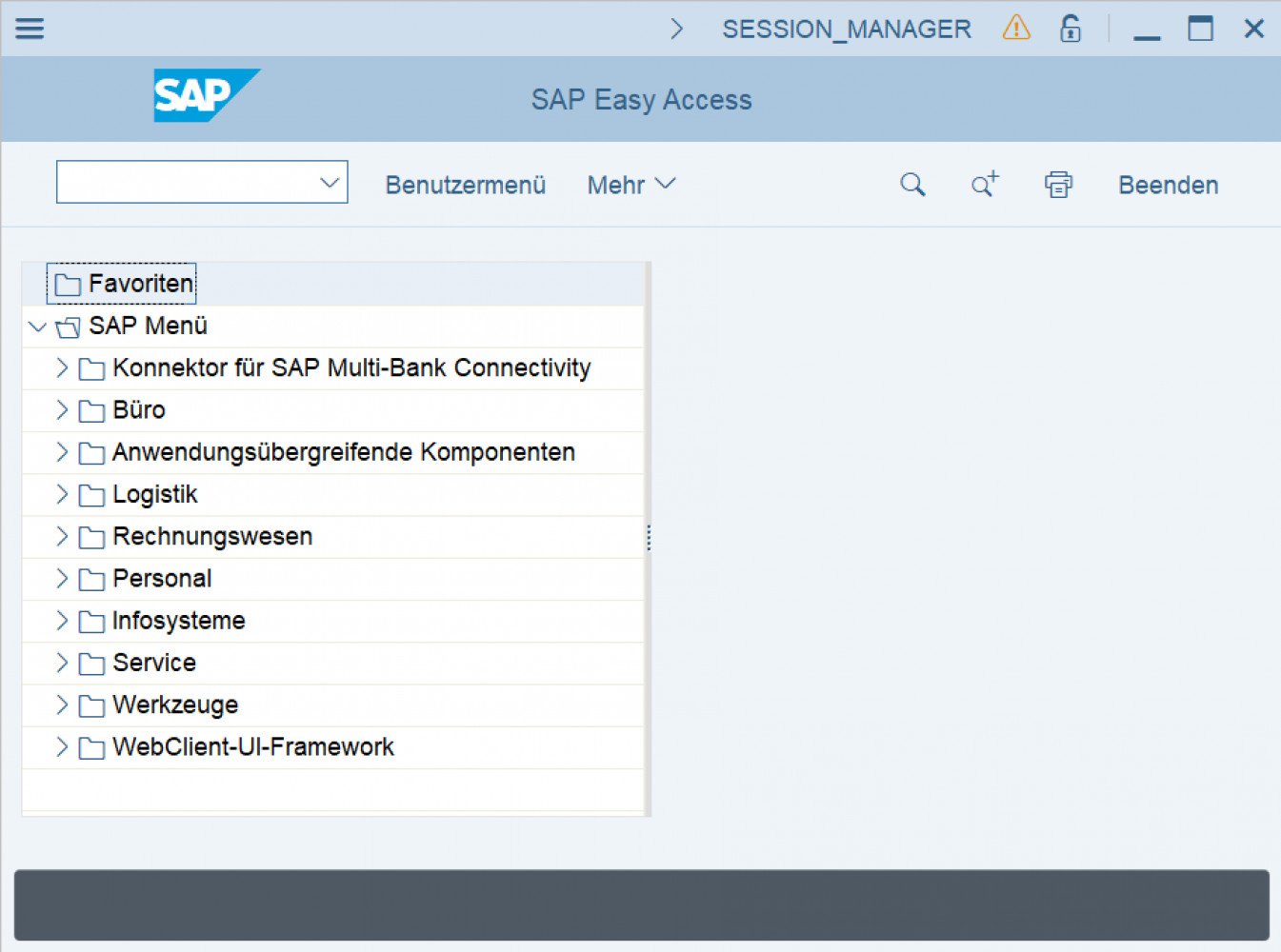Click the Rechnungswesen folder icon
The height and width of the screenshot is (952, 1281).
tap(91, 538)
